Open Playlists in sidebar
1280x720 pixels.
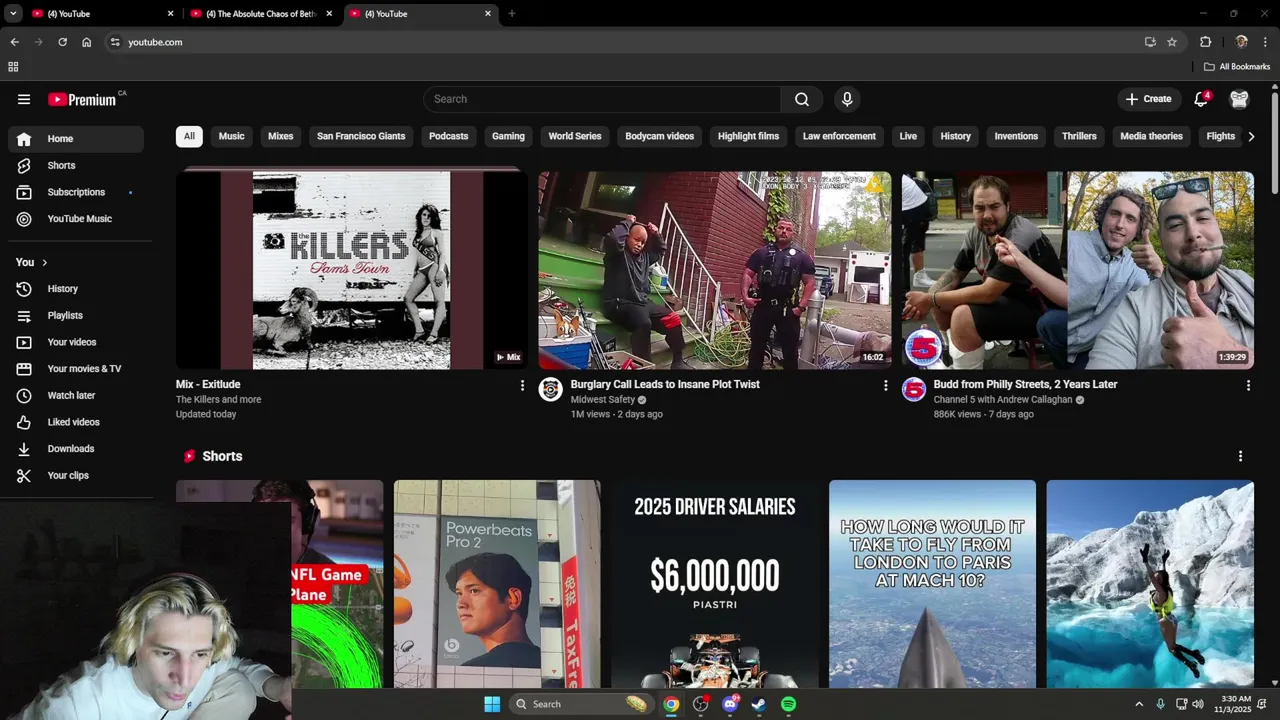76,315
